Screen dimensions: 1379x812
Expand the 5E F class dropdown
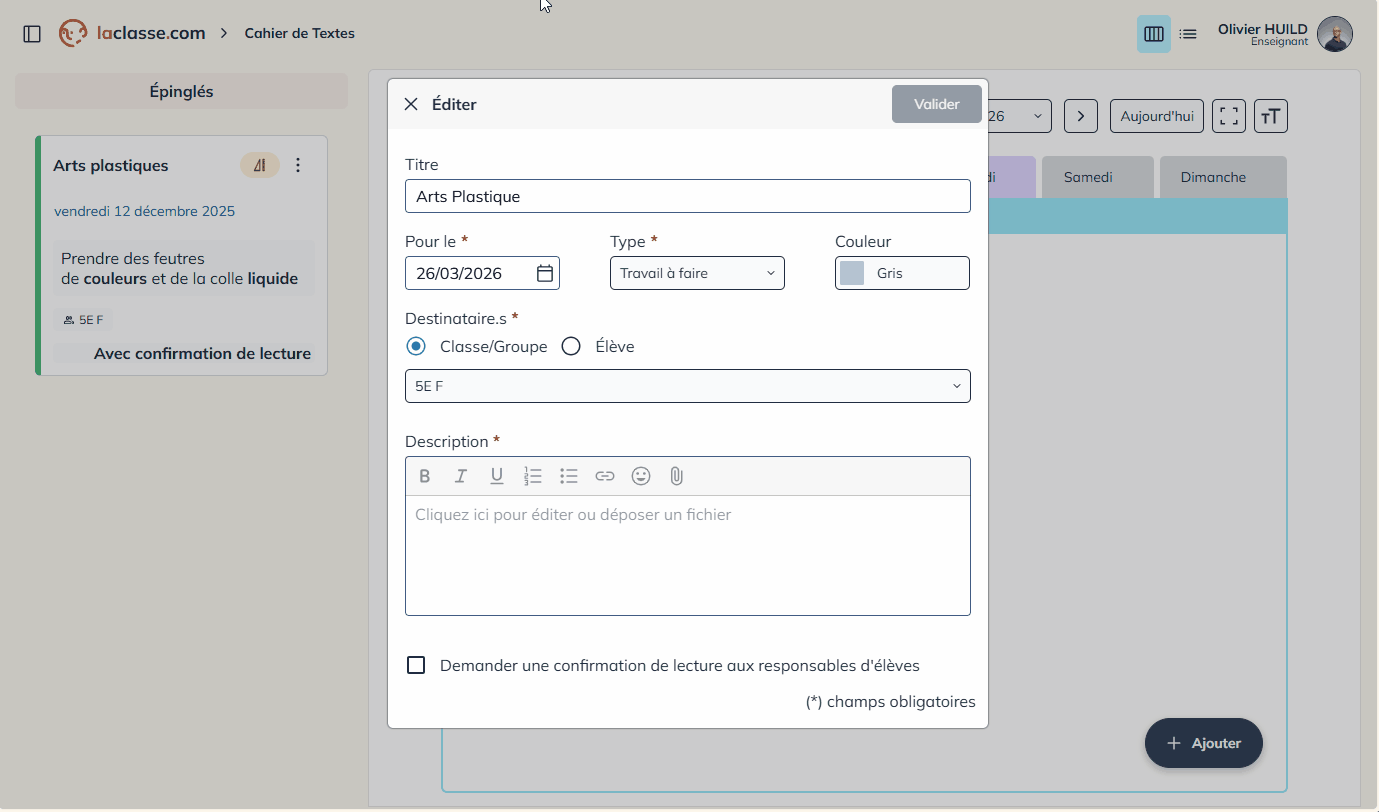point(687,386)
